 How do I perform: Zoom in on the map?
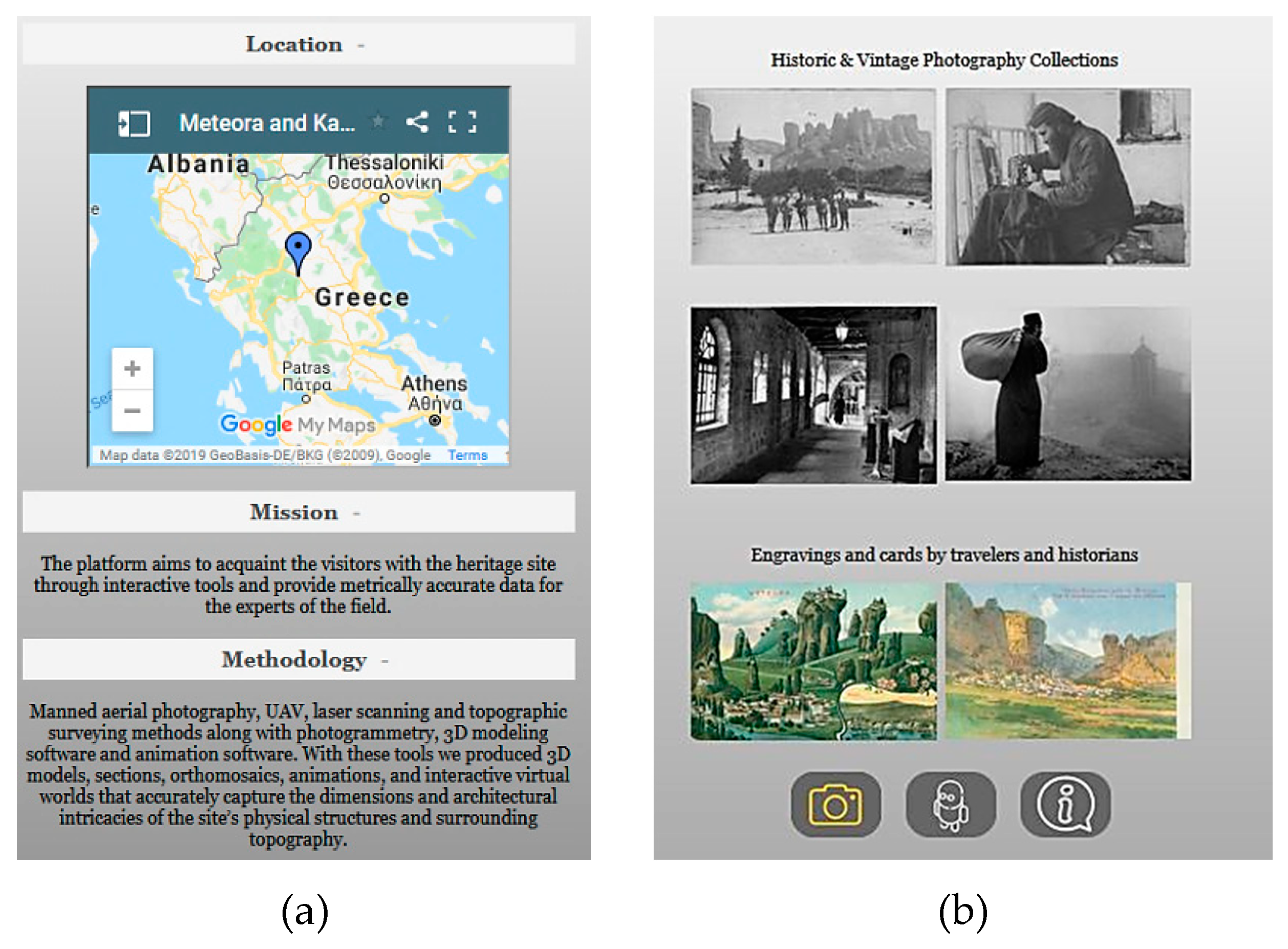tap(132, 369)
